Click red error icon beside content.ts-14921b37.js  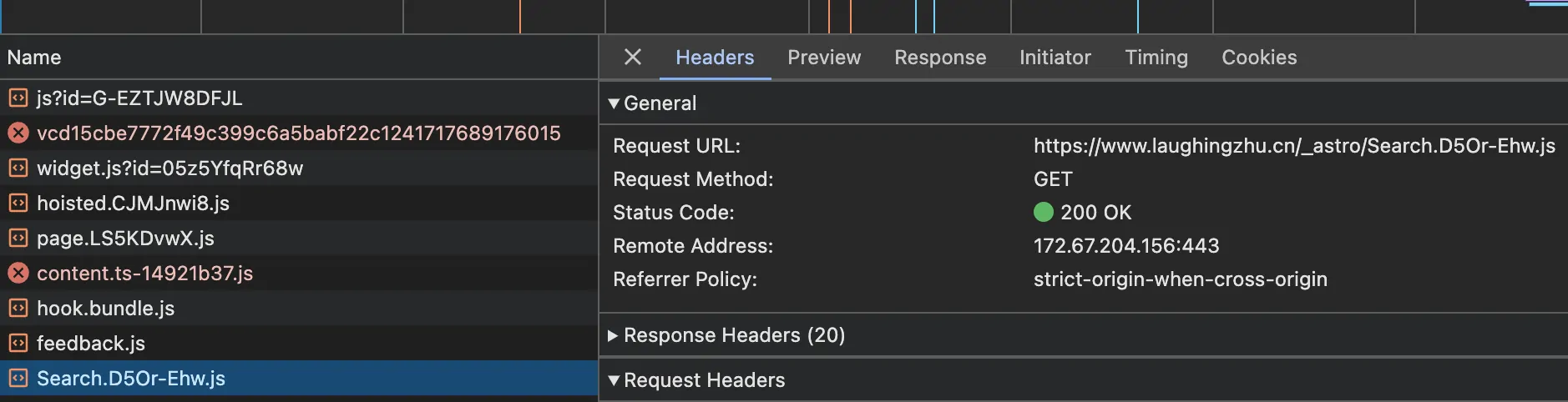coord(18,274)
